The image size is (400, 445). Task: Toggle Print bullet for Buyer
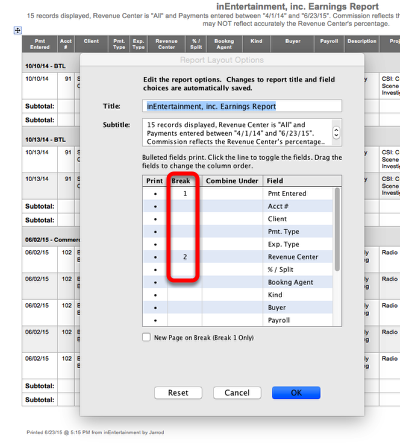tap(155, 308)
